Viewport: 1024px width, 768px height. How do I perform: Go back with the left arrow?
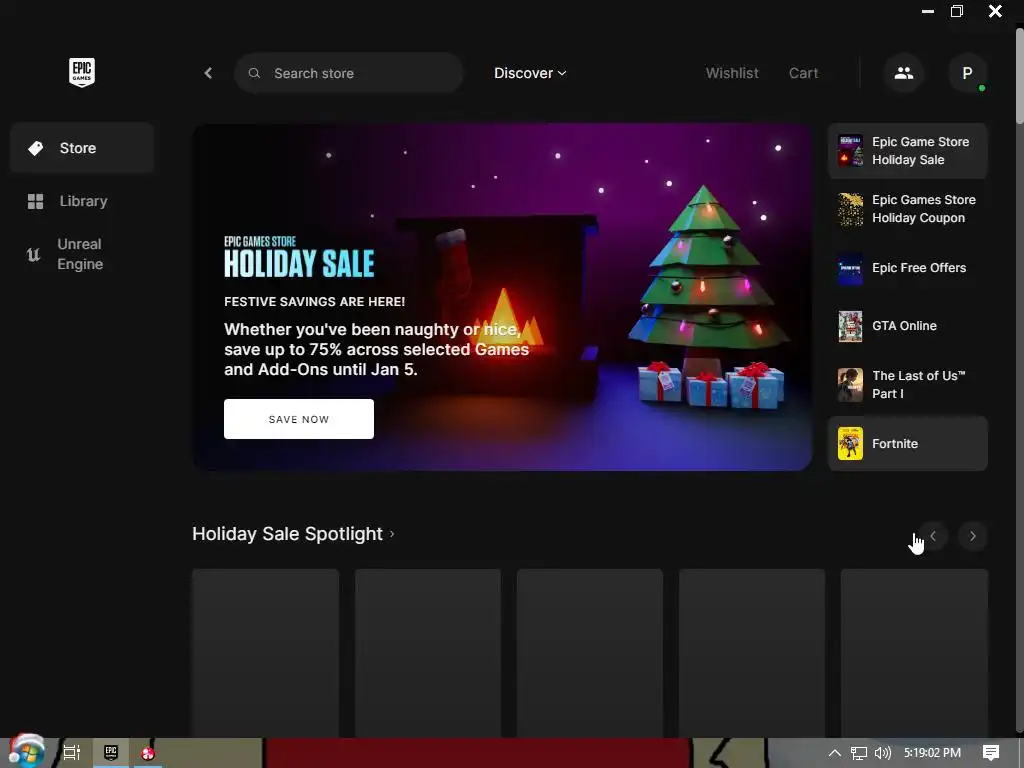(208, 73)
